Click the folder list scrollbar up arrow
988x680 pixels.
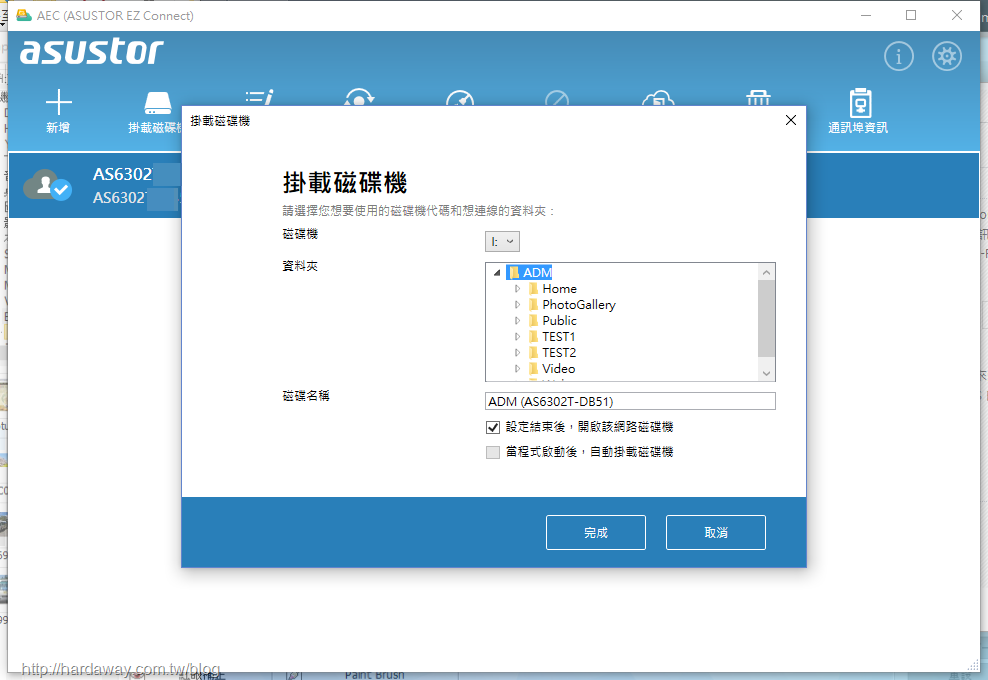[x=766, y=272]
